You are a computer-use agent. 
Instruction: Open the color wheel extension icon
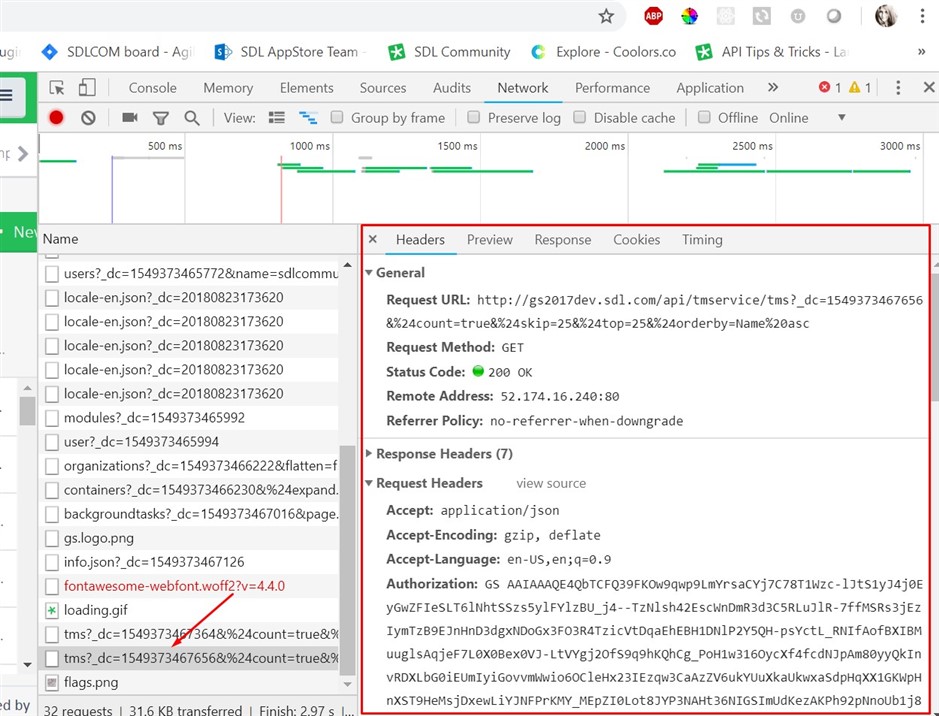click(x=689, y=16)
